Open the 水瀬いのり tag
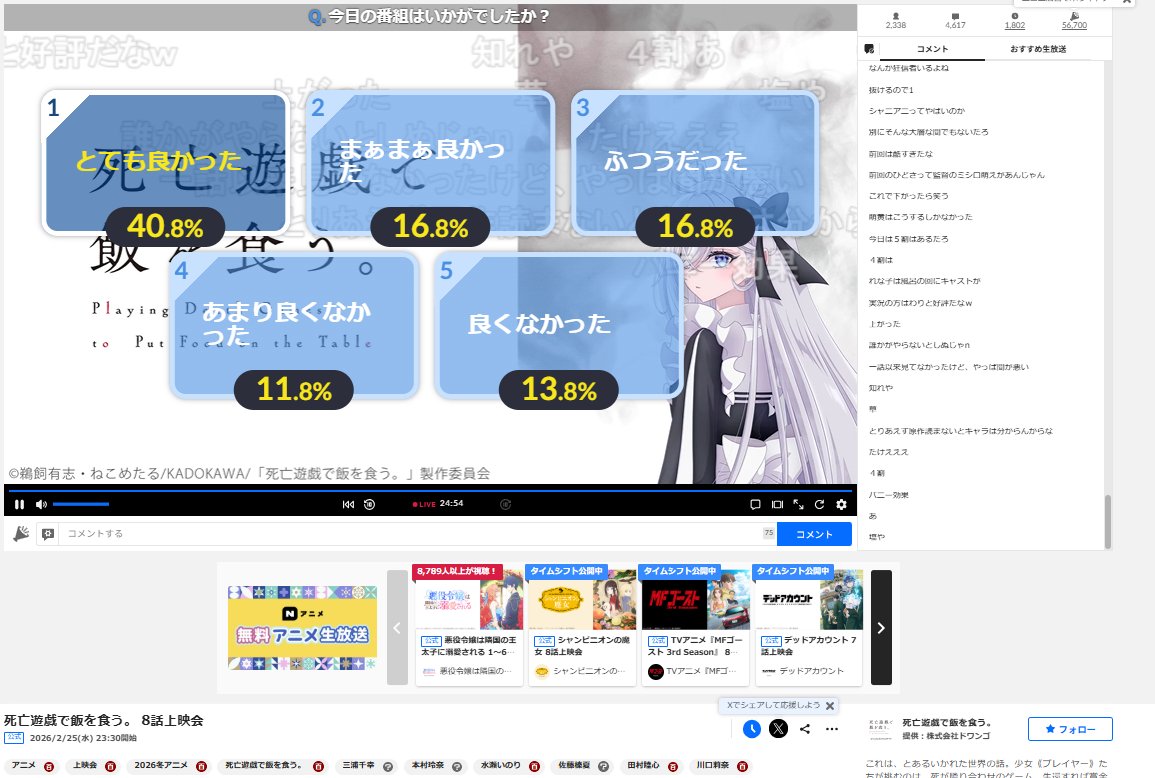This screenshot has width=1155, height=778. pyautogui.click(x=500, y=765)
